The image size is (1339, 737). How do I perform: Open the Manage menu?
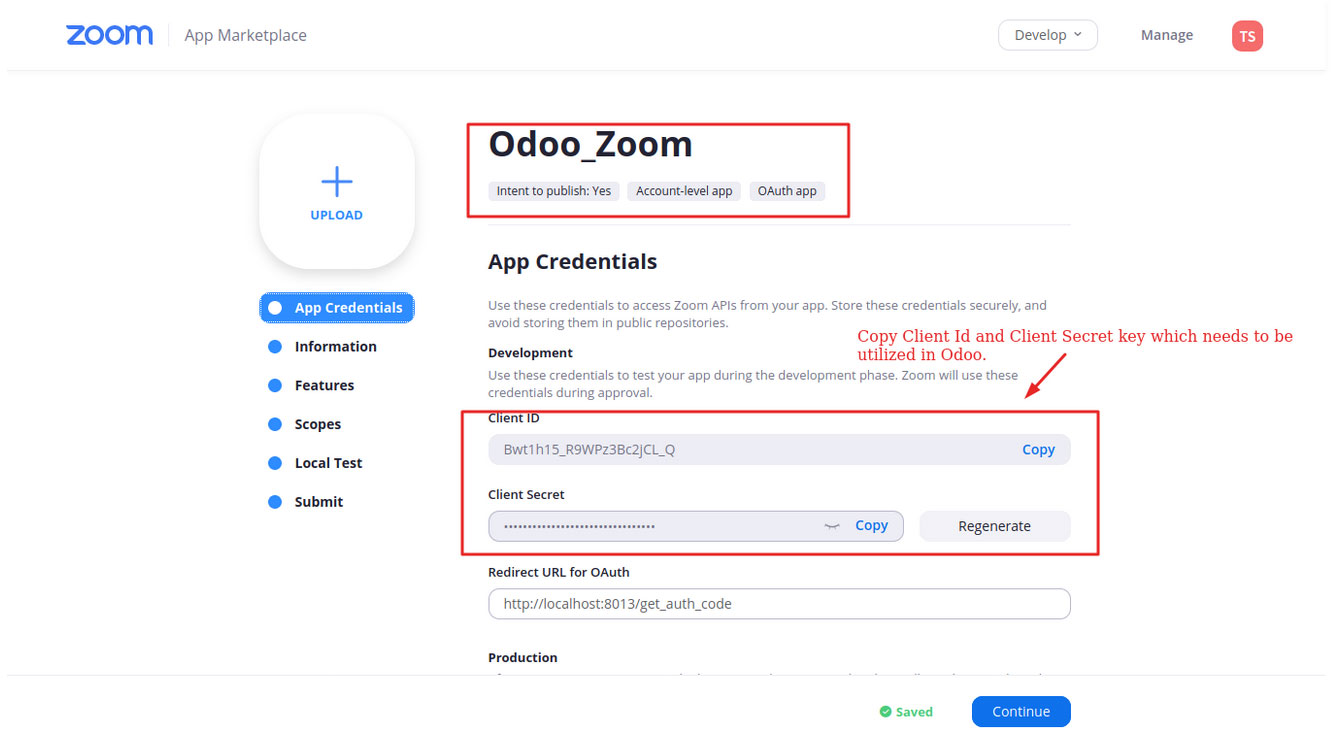[1167, 35]
